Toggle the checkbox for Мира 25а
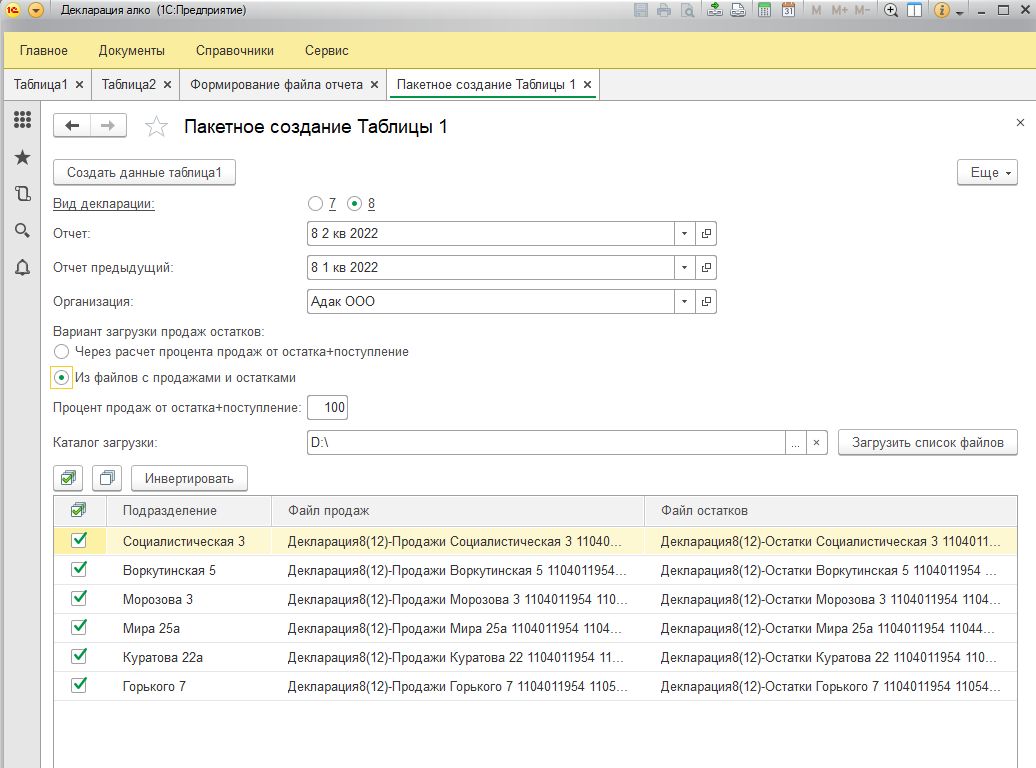This screenshot has width=1036, height=768. click(79, 628)
